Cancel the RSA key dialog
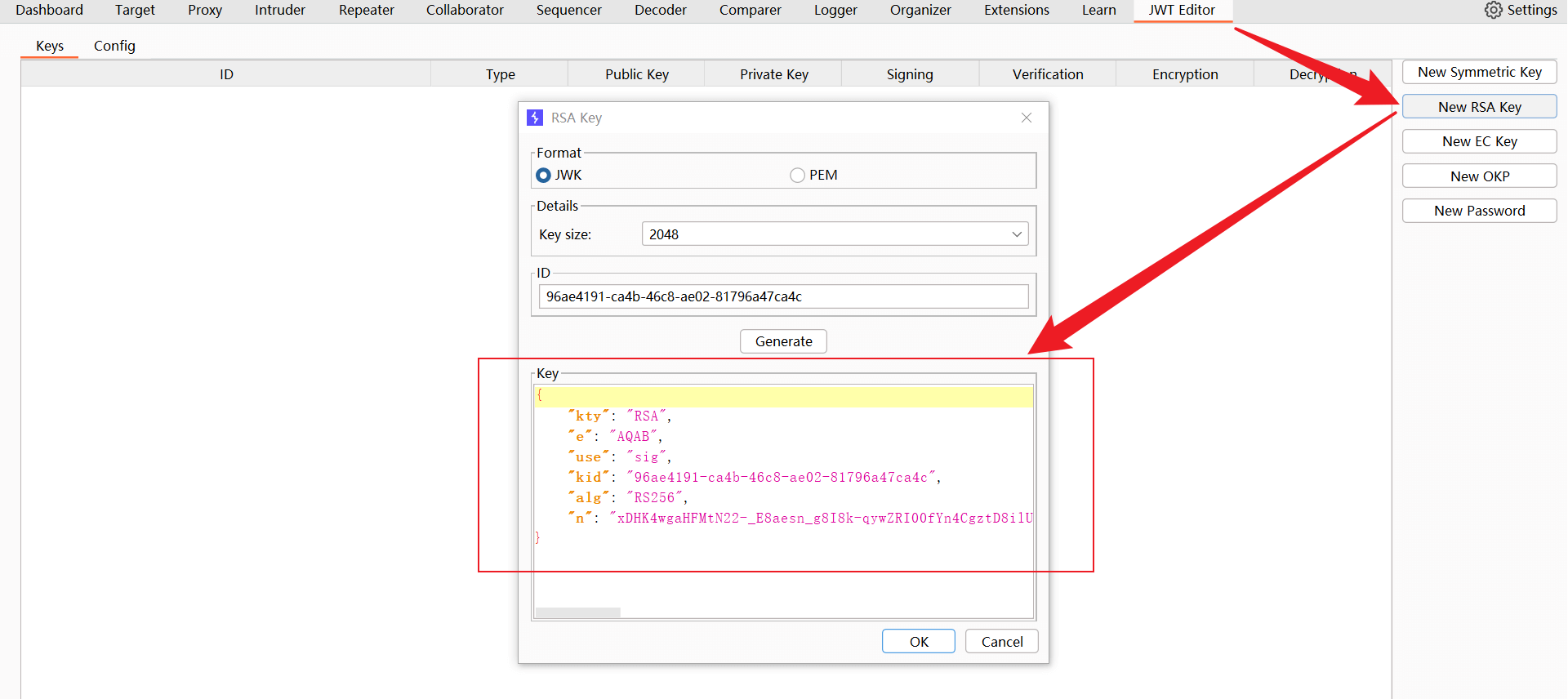Viewport: 1568px width, 699px height. [1001, 642]
